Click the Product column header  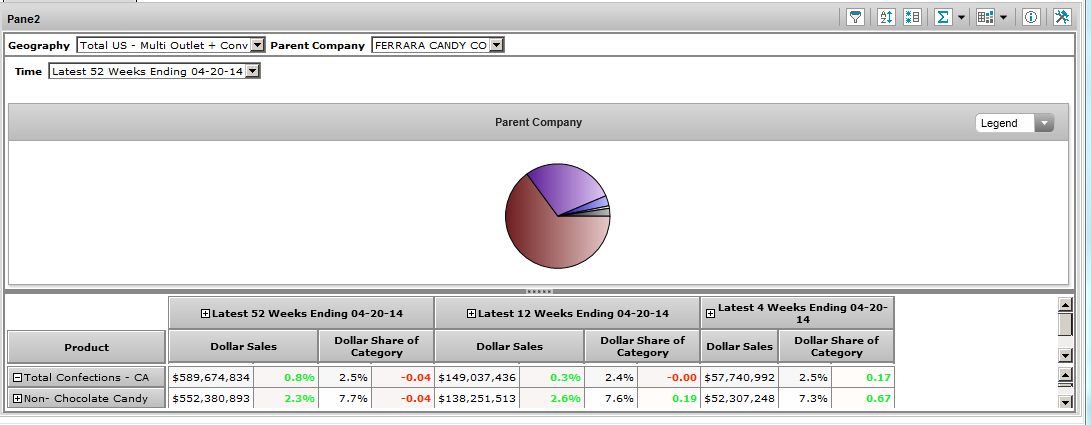click(x=86, y=347)
